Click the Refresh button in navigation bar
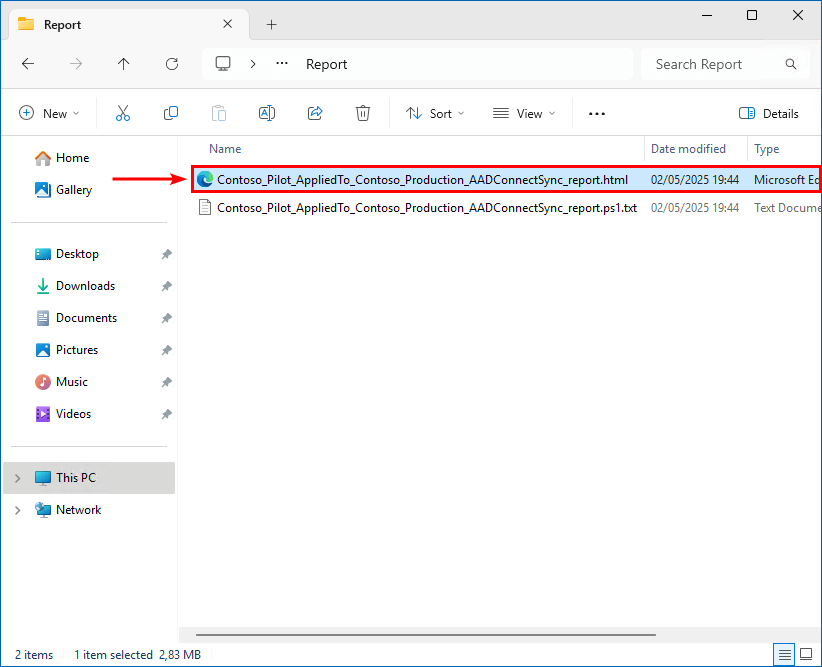822x667 pixels. [x=172, y=64]
